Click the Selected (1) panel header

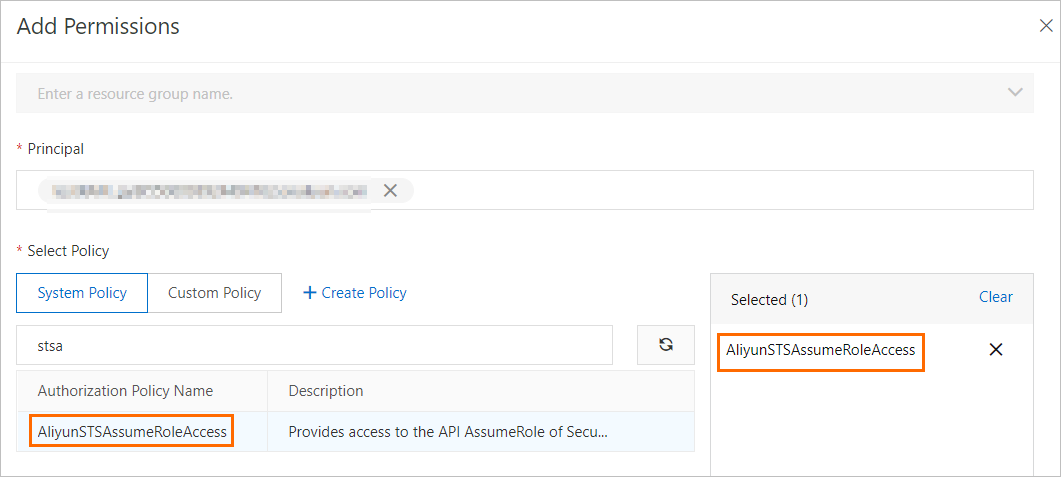[769, 299]
